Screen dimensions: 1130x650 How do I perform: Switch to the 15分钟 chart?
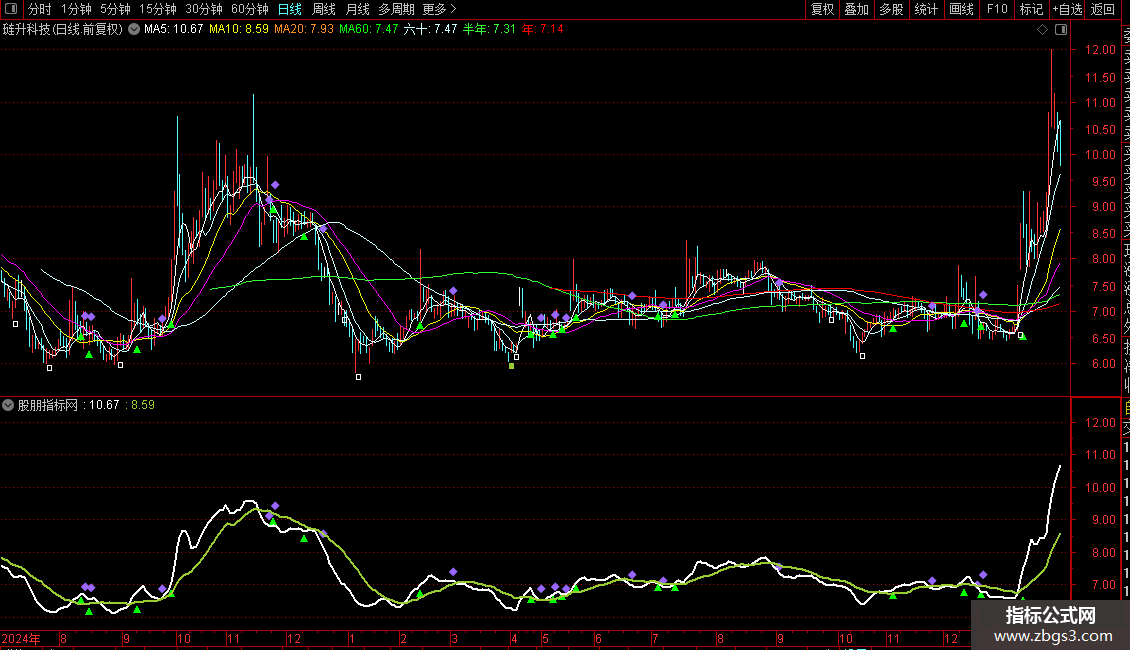click(157, 9)
